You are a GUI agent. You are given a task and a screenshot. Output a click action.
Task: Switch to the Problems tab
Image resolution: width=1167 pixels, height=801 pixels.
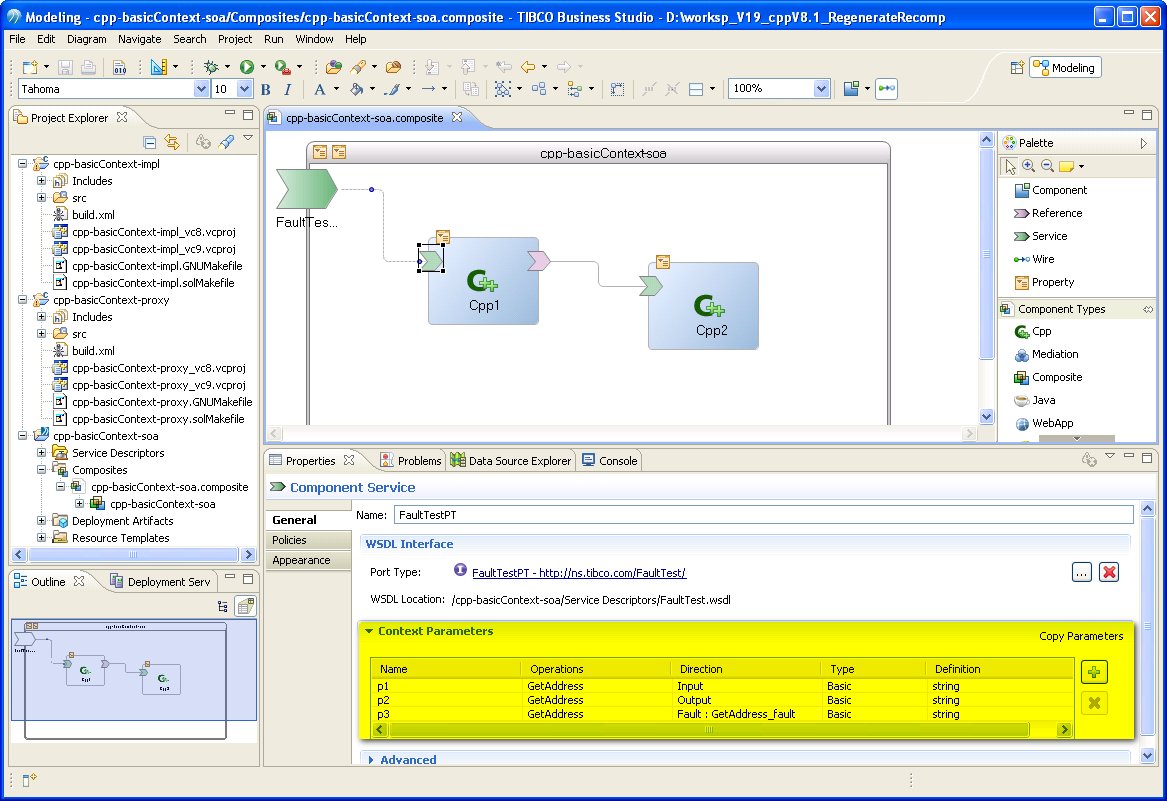[410, 461]
